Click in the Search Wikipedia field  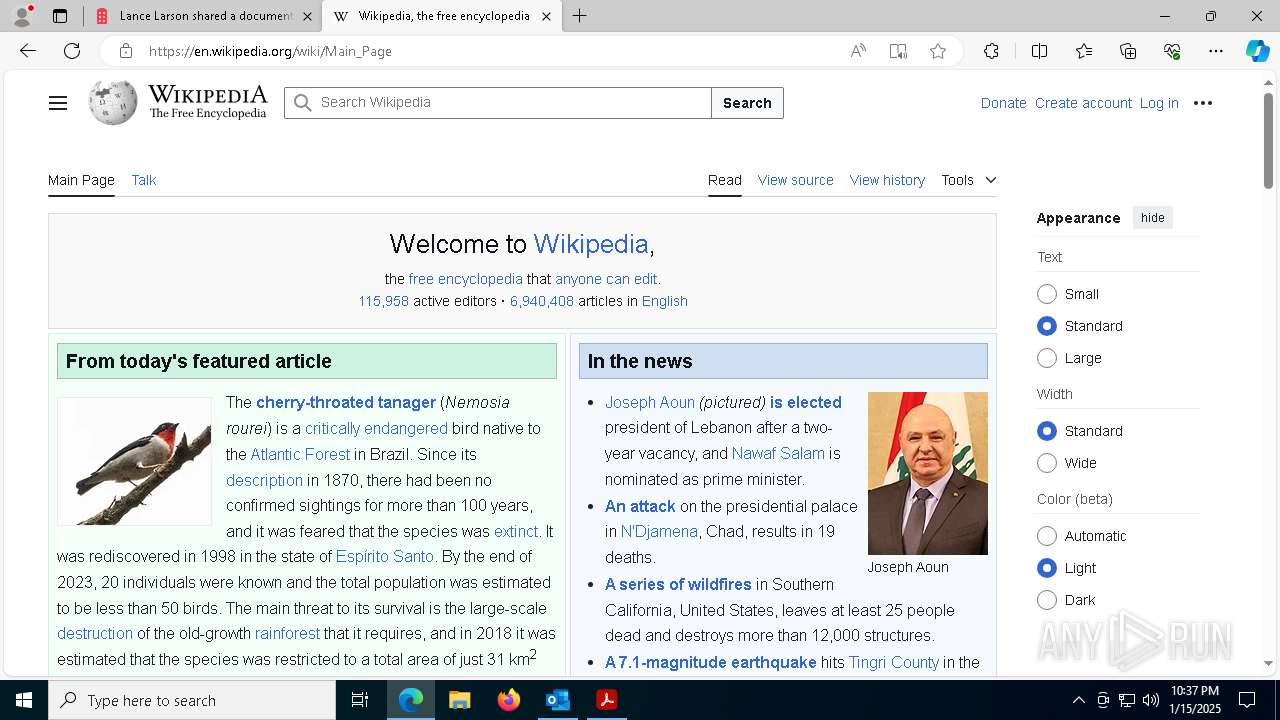click(498, 103)
